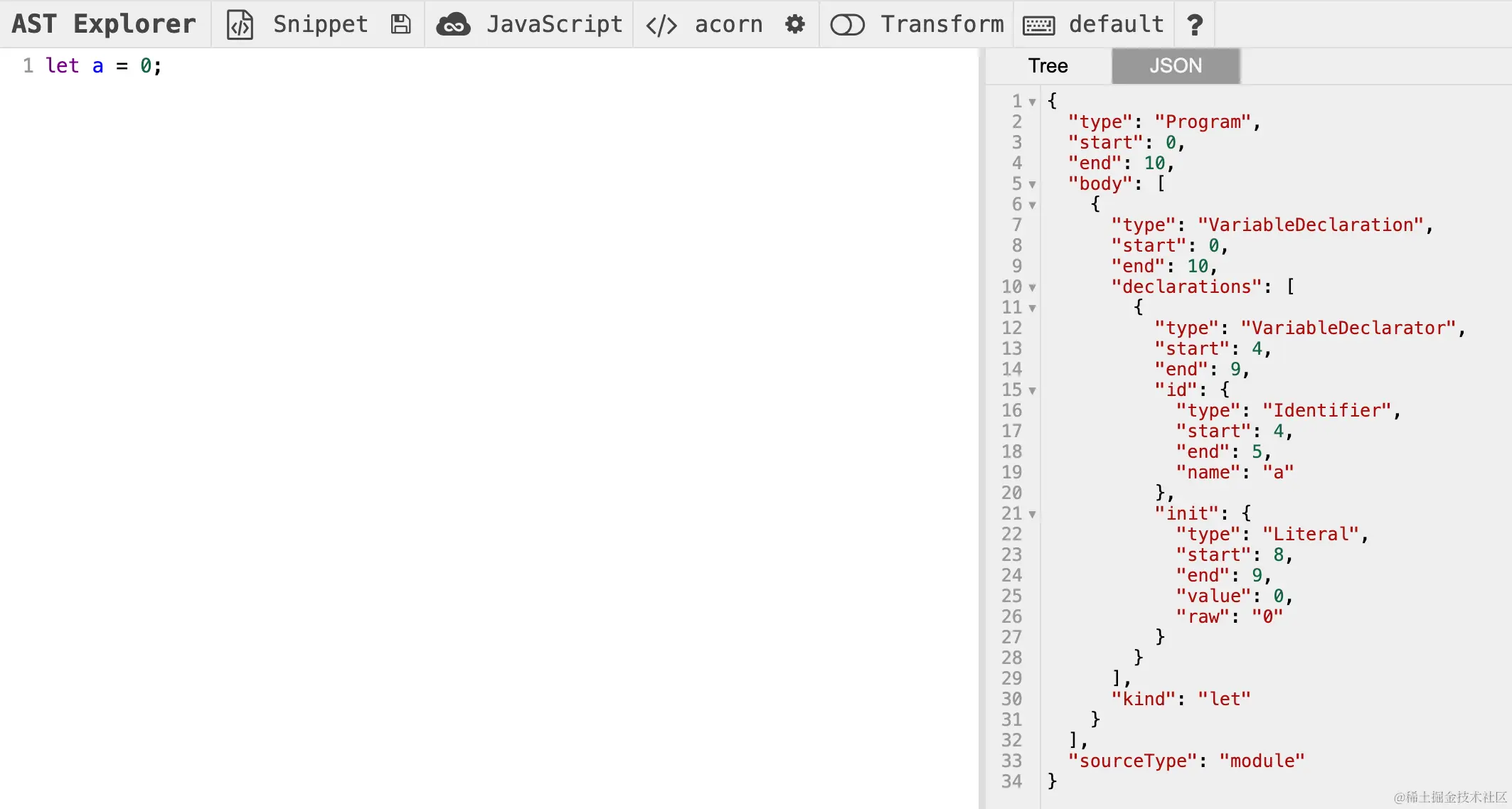Open the acorn parser menu
Viewport: 1512px width, 809px height.
click(728, 25)
